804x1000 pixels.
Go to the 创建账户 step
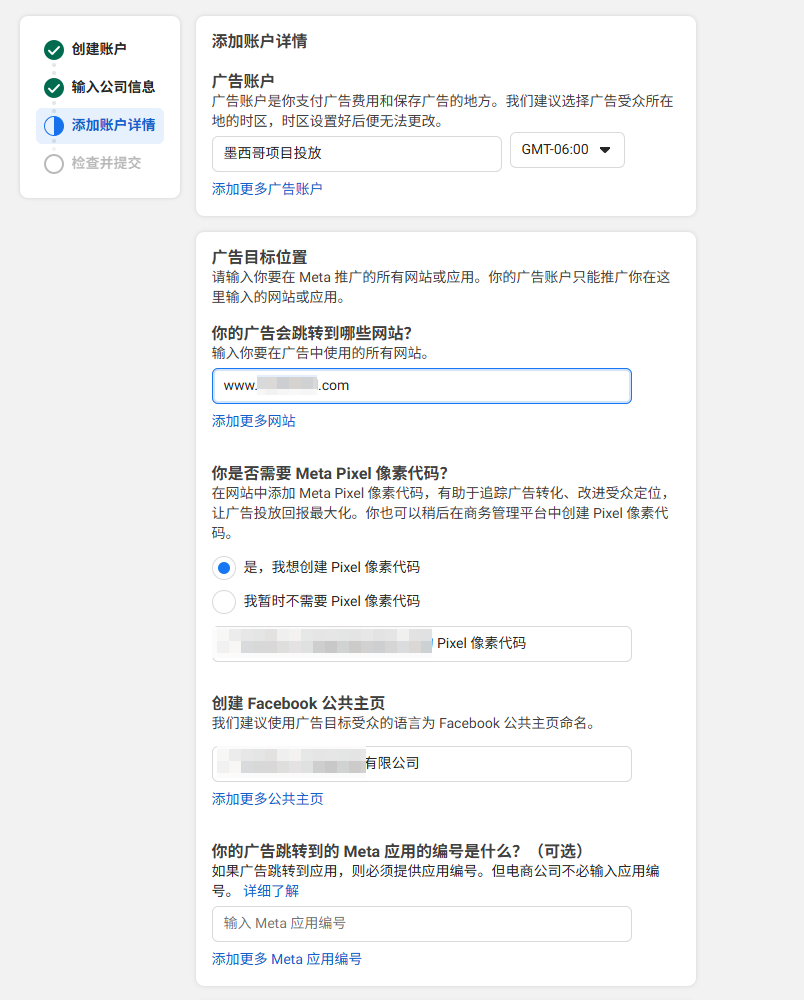(99, 49)
